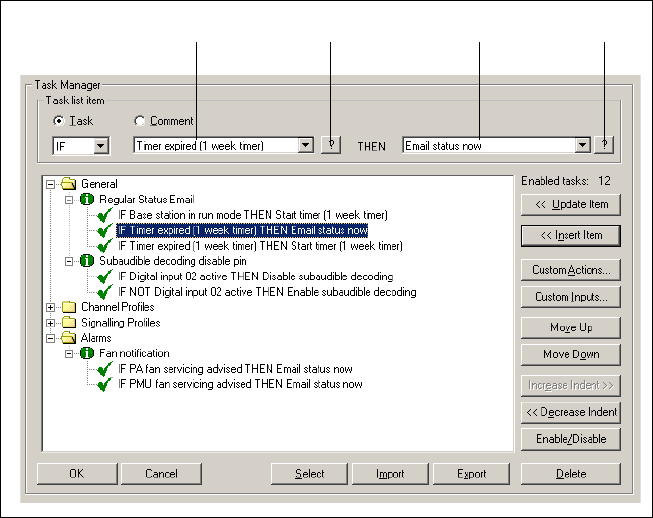Viewport: 653px width, 518px height.
Task: Click info icon of Fan notification
Action: click(87, 354)
